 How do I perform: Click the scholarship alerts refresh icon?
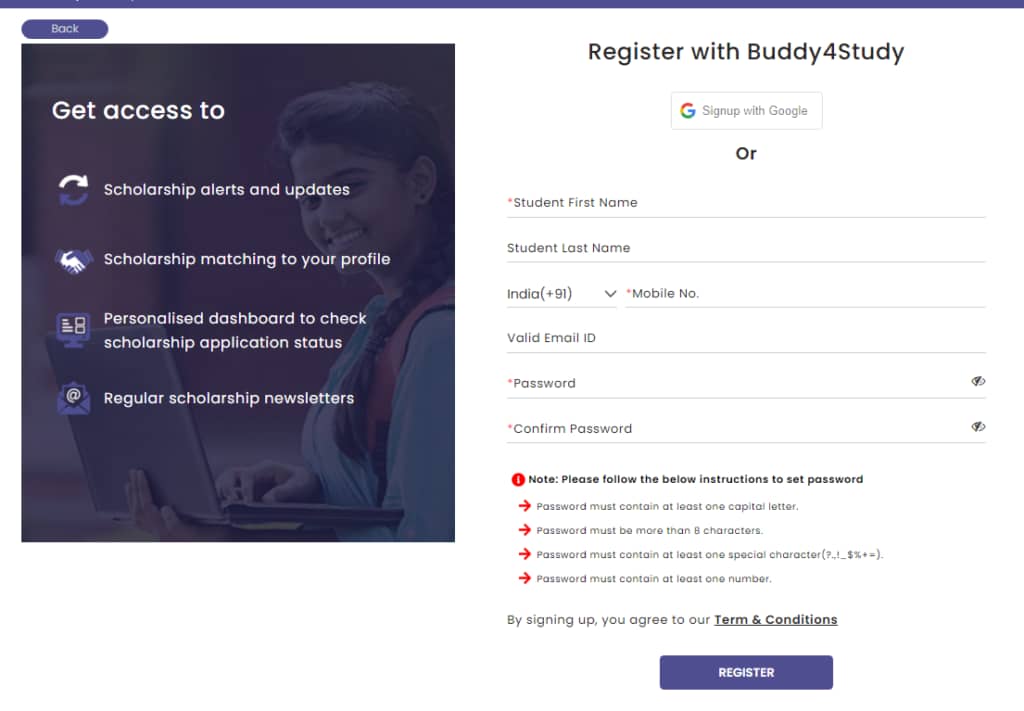point(73,190)
